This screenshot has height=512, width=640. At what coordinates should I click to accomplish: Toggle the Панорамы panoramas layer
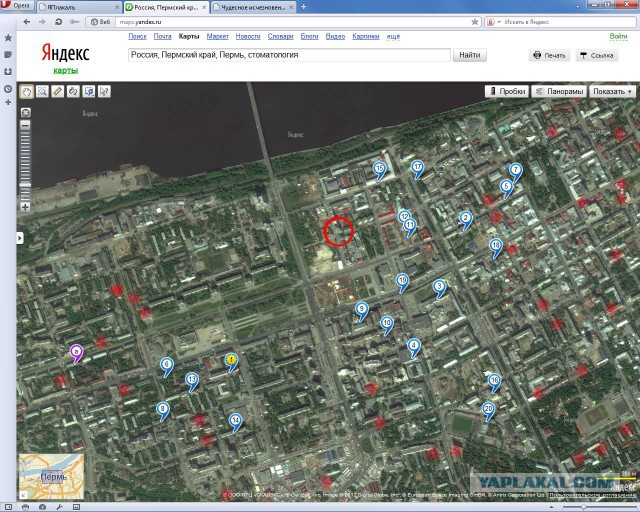pyautogui.click(x=559, y=91)
